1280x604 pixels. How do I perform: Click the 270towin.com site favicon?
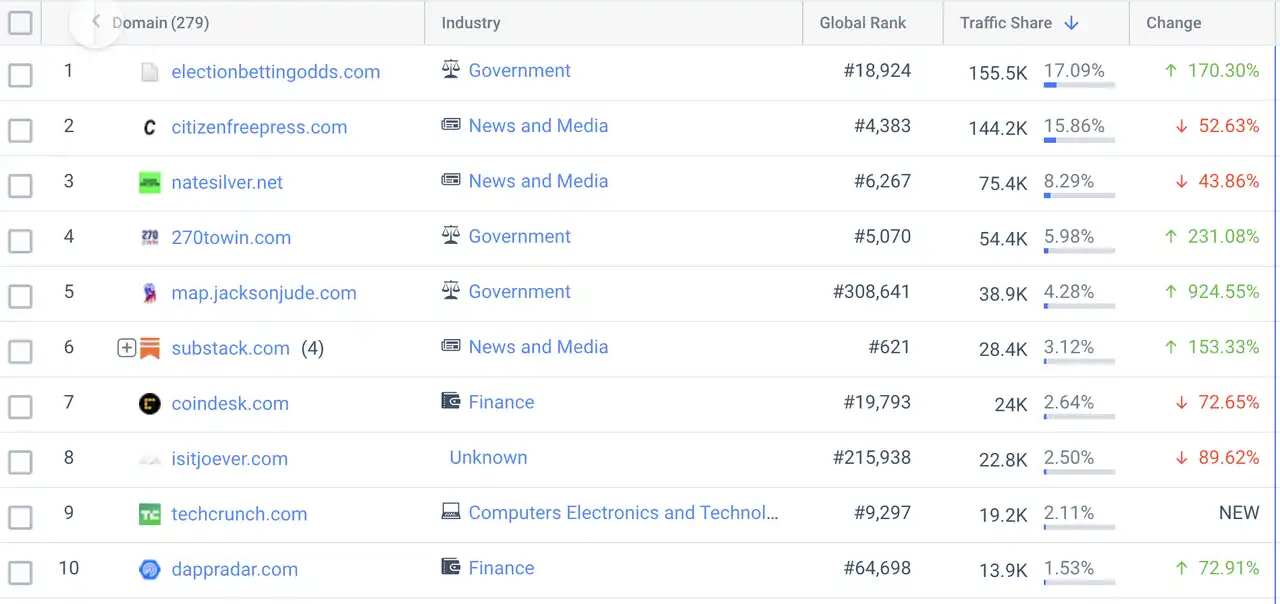149,238
